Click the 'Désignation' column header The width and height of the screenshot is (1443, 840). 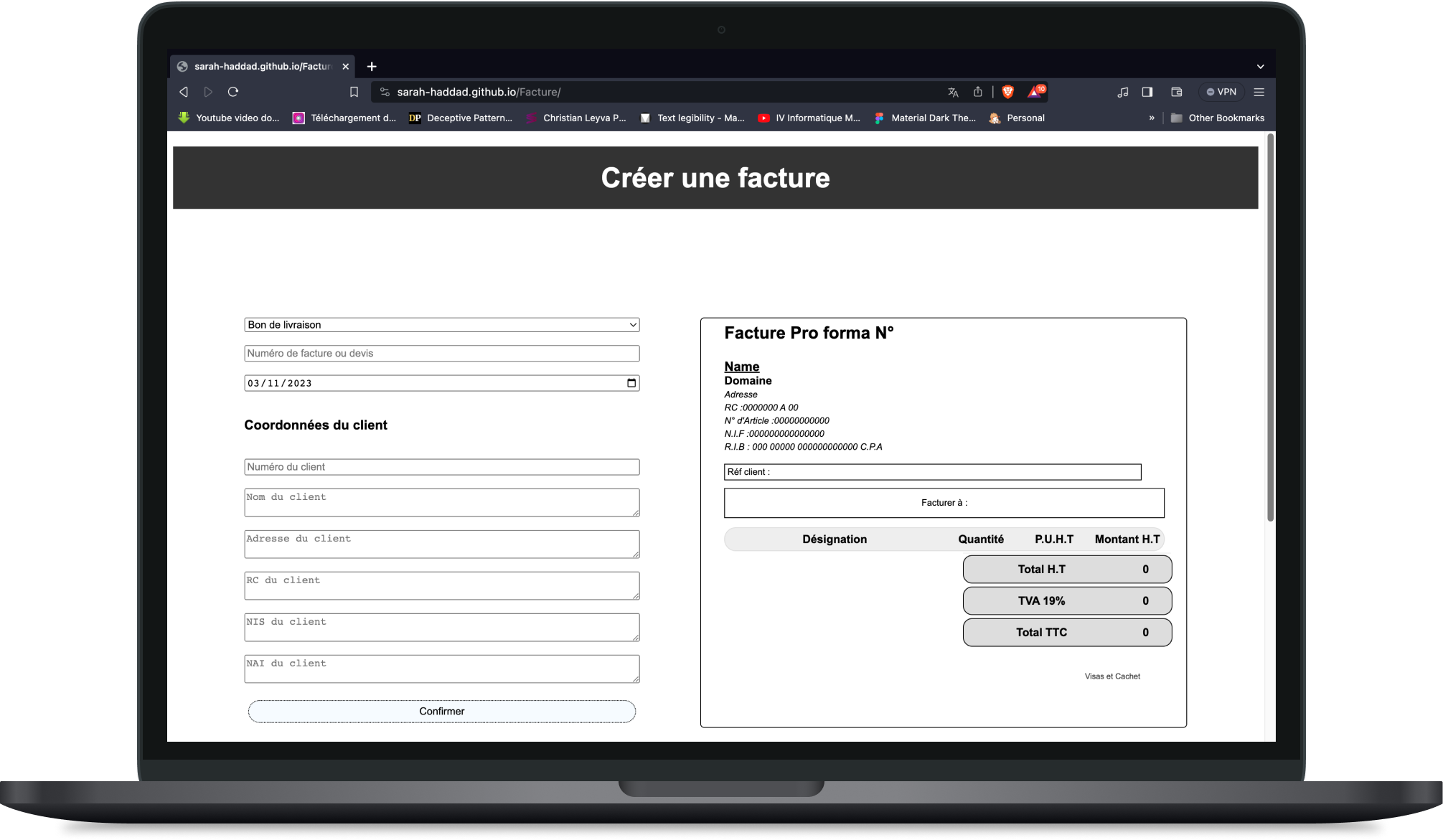835,539
